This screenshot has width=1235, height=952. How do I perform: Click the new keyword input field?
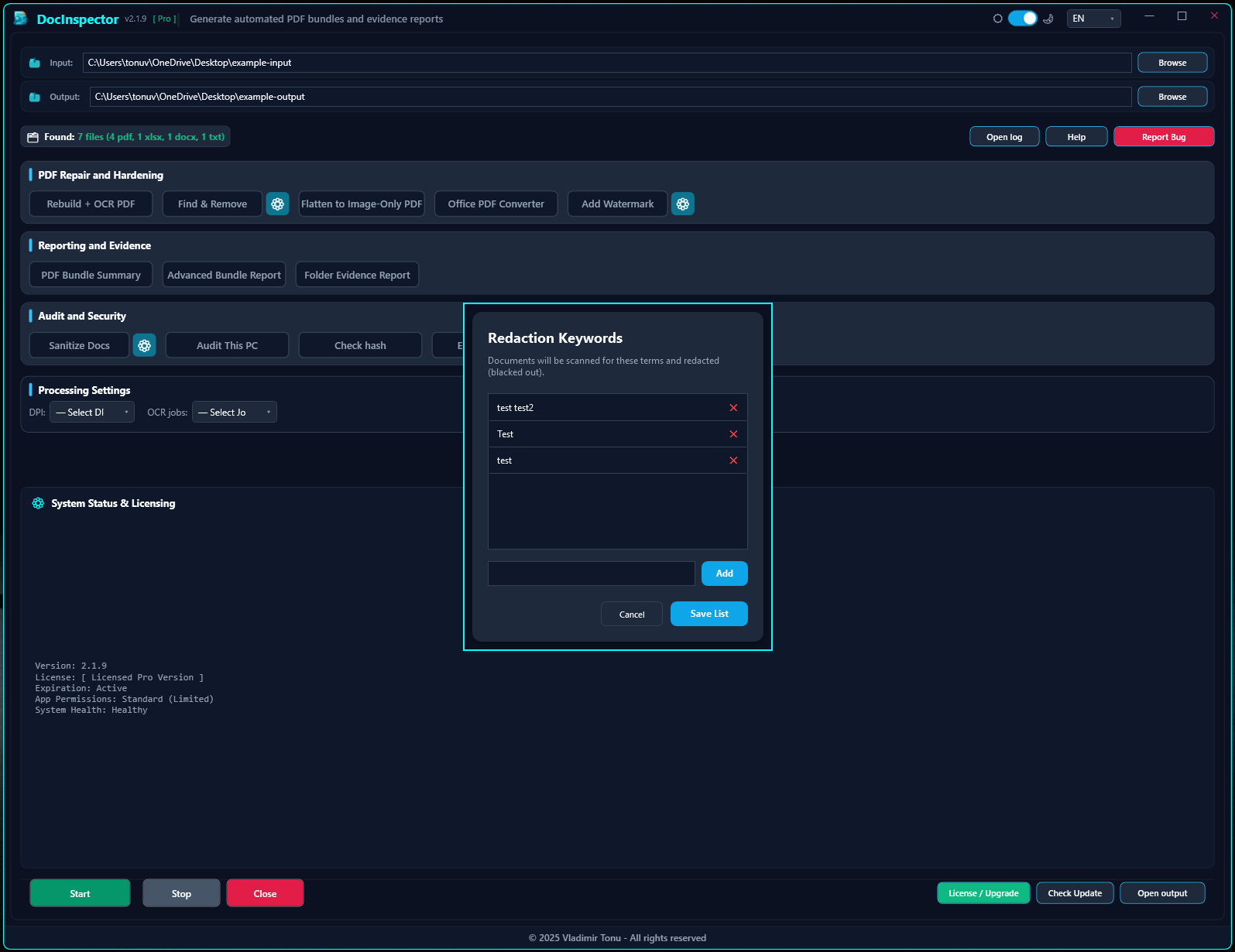click(592, 574)
